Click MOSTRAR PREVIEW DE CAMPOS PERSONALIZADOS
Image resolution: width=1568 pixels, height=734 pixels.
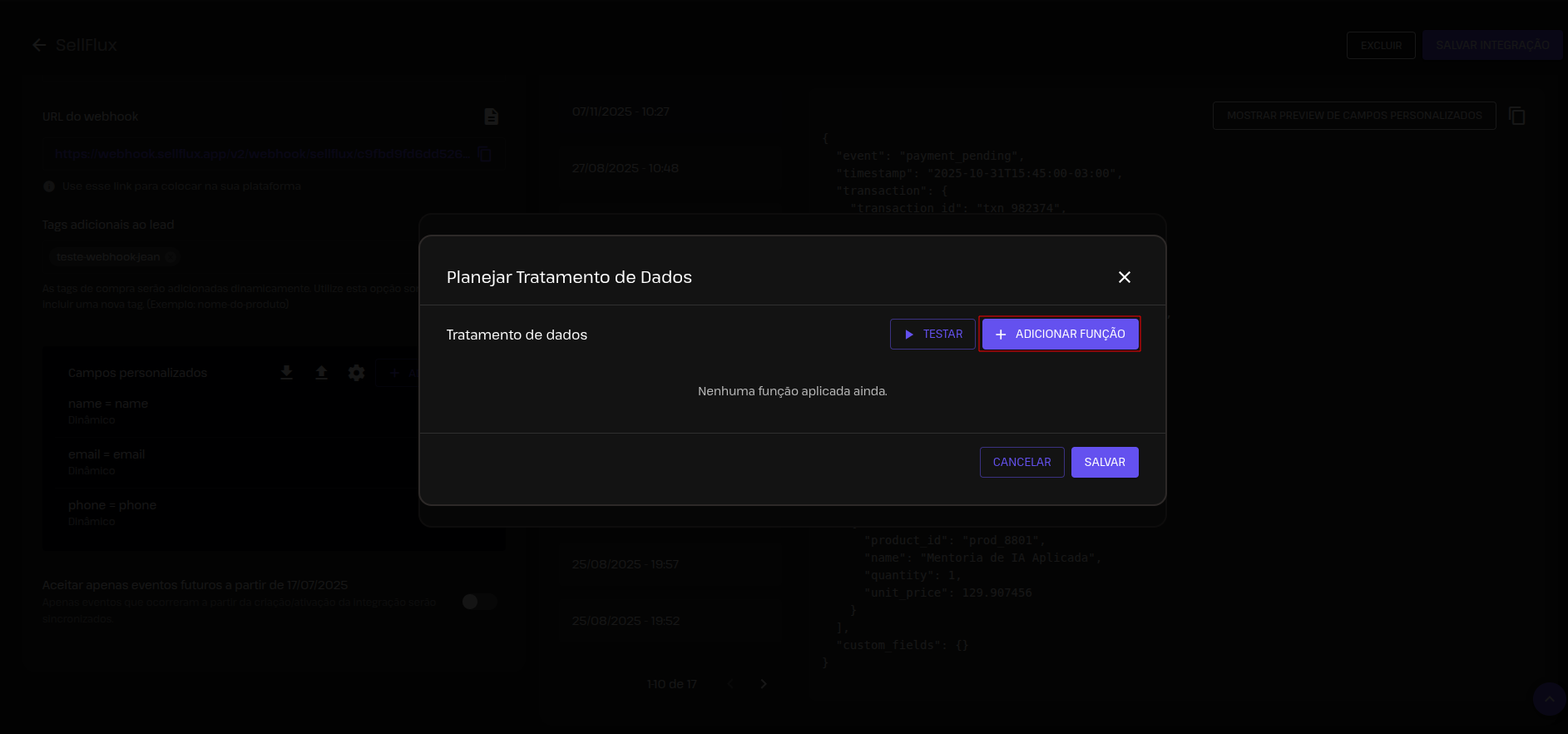(x=1353, y=116)
